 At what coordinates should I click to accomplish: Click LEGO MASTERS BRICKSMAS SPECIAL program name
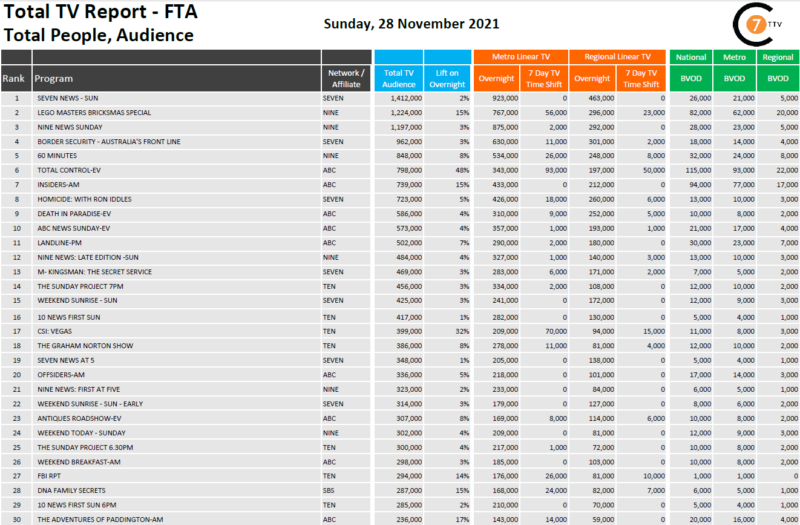click(x=96, y=114)
